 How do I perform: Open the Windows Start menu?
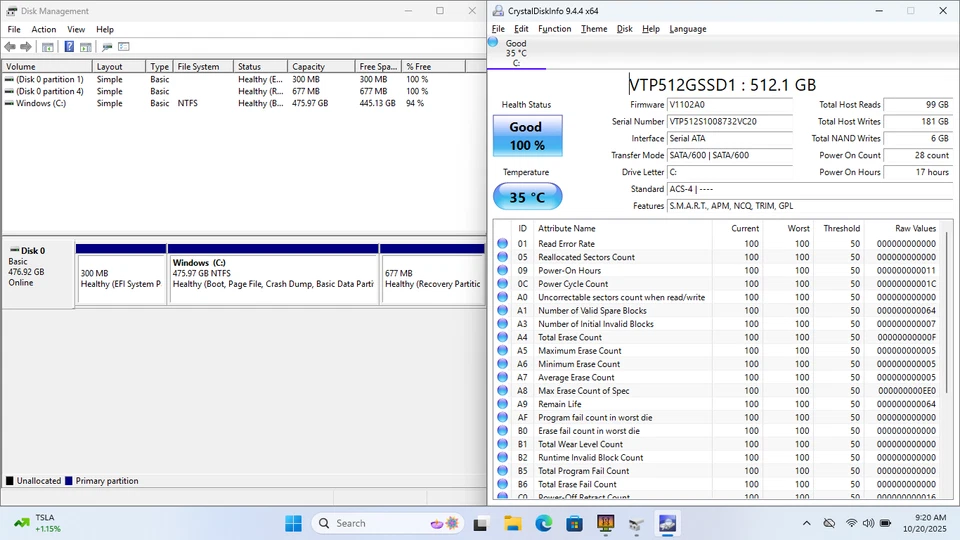(293, 523)
